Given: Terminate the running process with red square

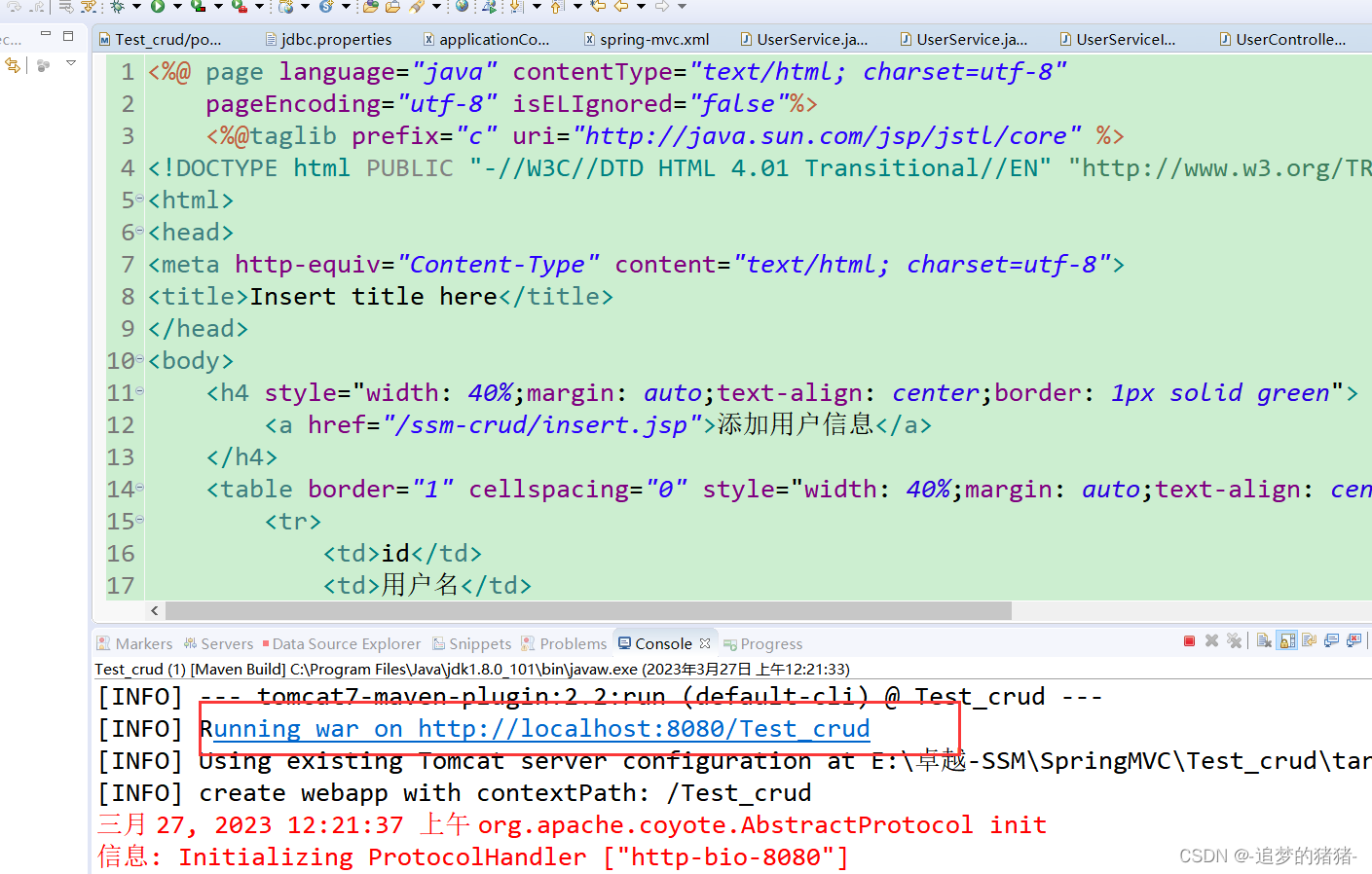Looking at the screenshot, I should point(1189,640).
